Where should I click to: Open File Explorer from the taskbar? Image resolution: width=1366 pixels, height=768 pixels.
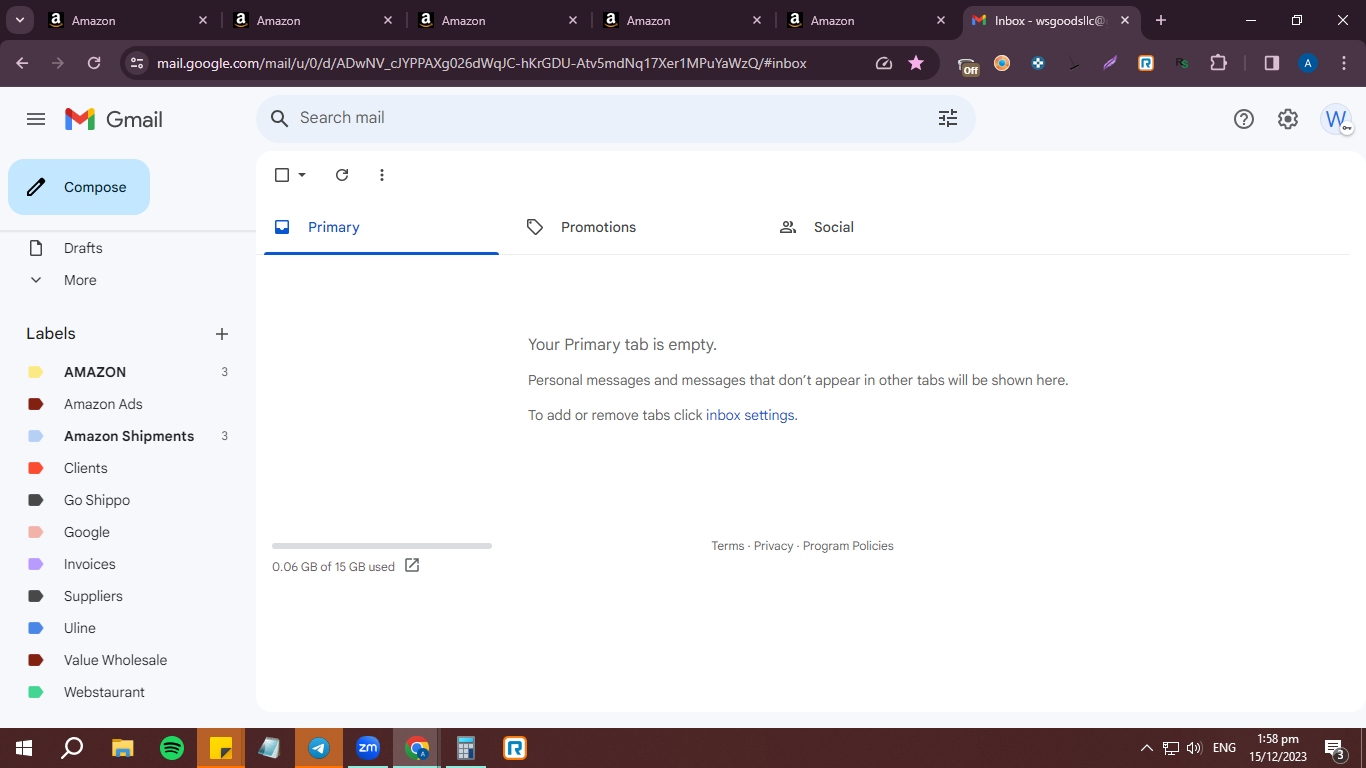click(x=123, y=748)
